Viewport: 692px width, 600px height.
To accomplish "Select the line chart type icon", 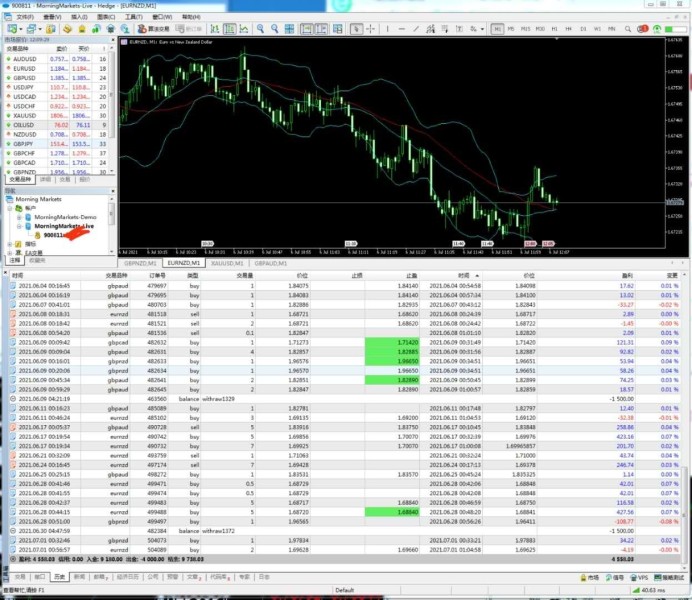I will [x=244, y=29].
